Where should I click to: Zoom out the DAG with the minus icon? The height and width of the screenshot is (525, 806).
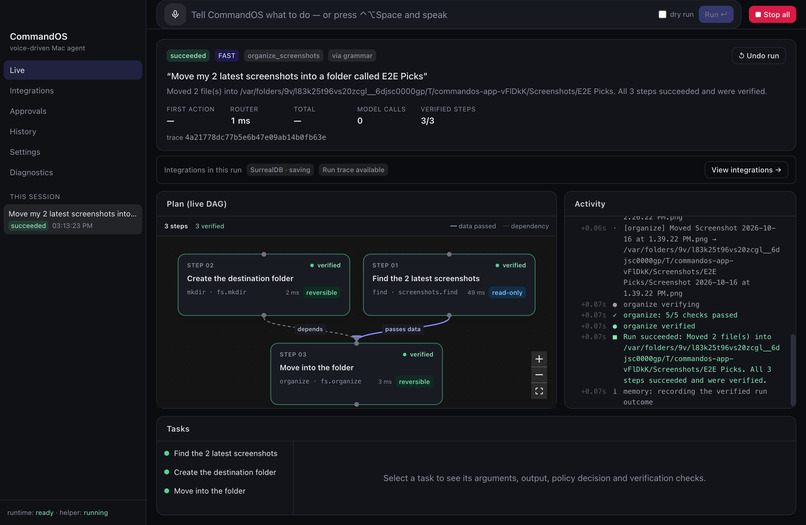539,375
